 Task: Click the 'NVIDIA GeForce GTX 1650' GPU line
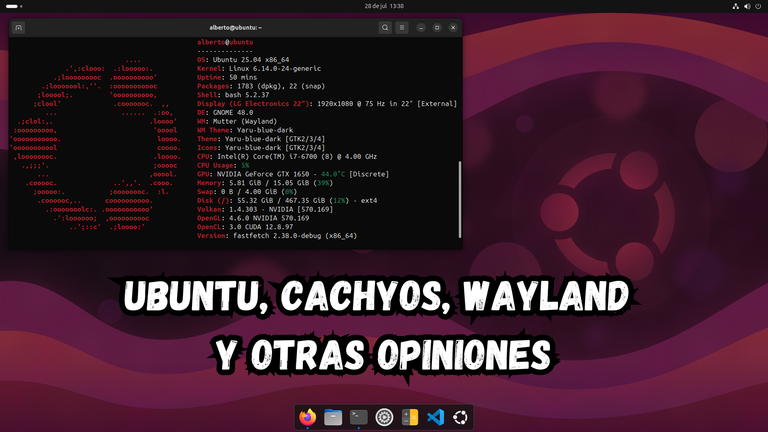293,174
